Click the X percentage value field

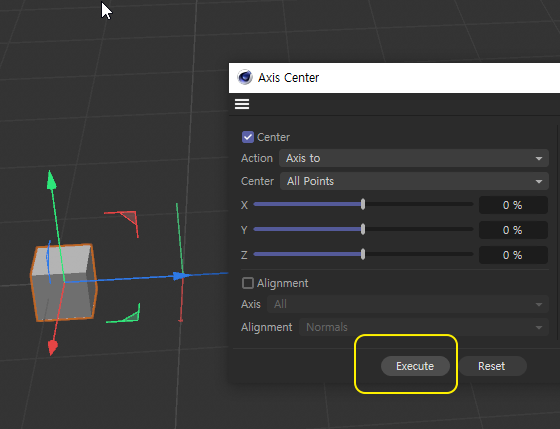tap(513, 205)
